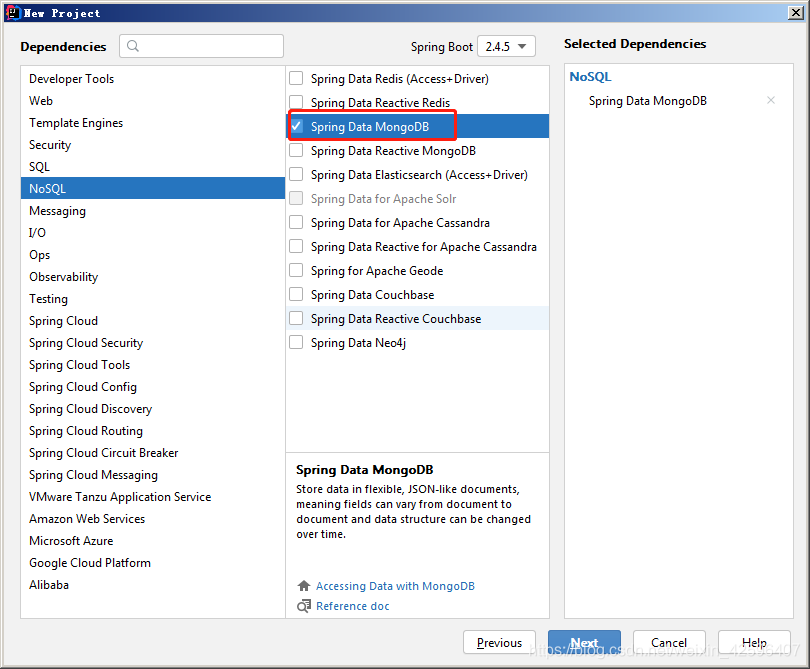Choose Ops category

point(153,255)
